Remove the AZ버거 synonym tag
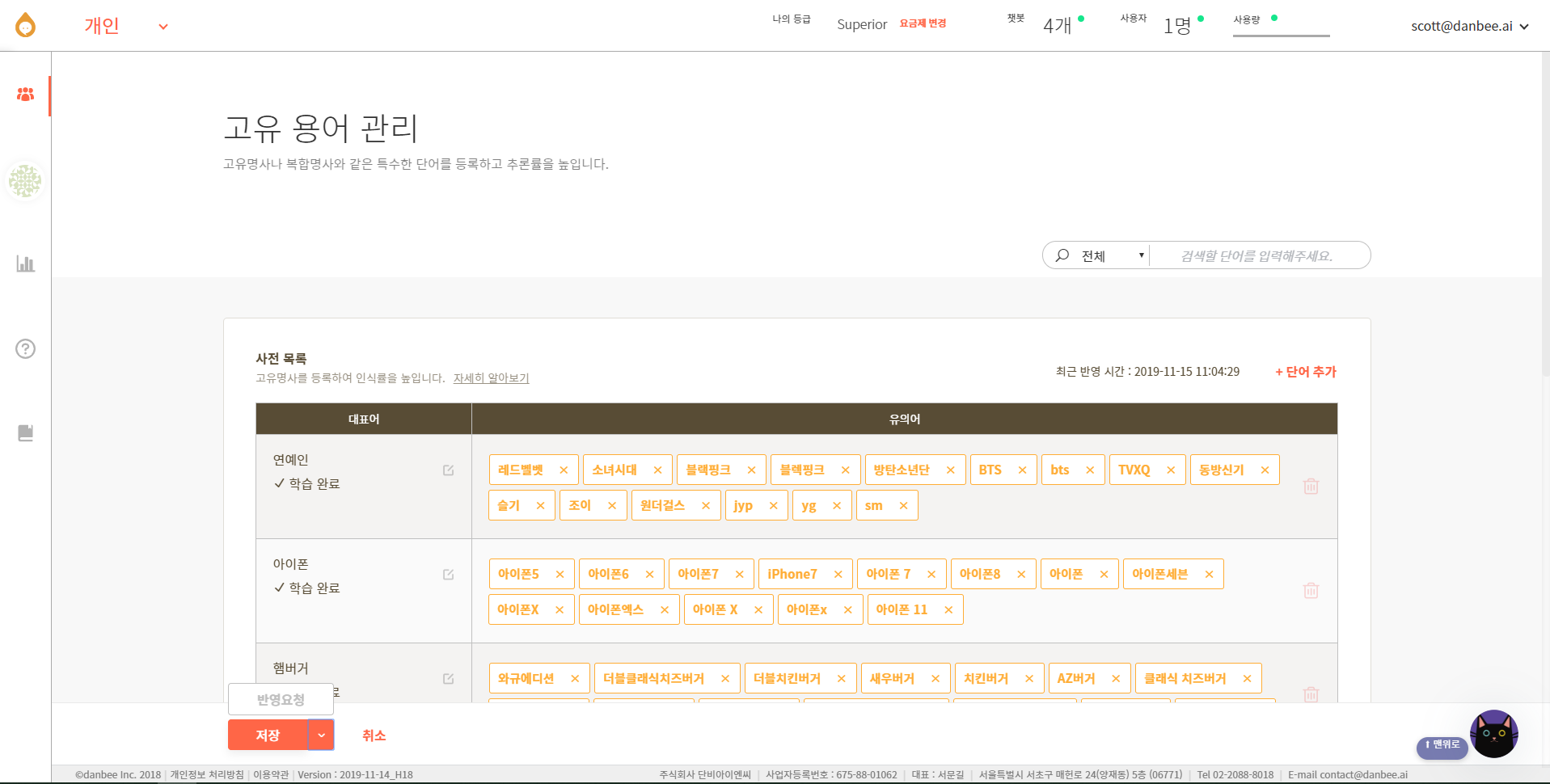The height and width of the screenshot is (784, 1550). [1116, 679]
